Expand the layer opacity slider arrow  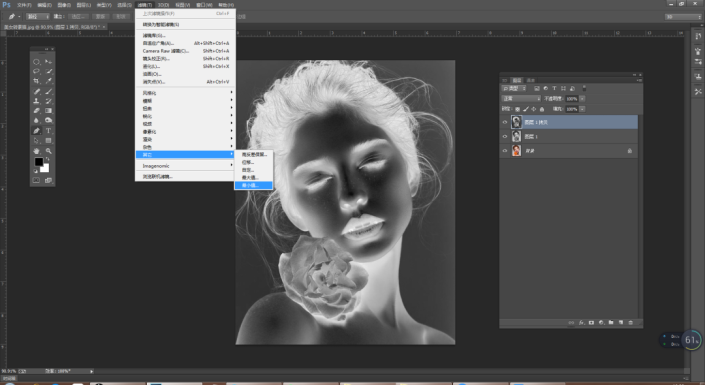point(582,98)
